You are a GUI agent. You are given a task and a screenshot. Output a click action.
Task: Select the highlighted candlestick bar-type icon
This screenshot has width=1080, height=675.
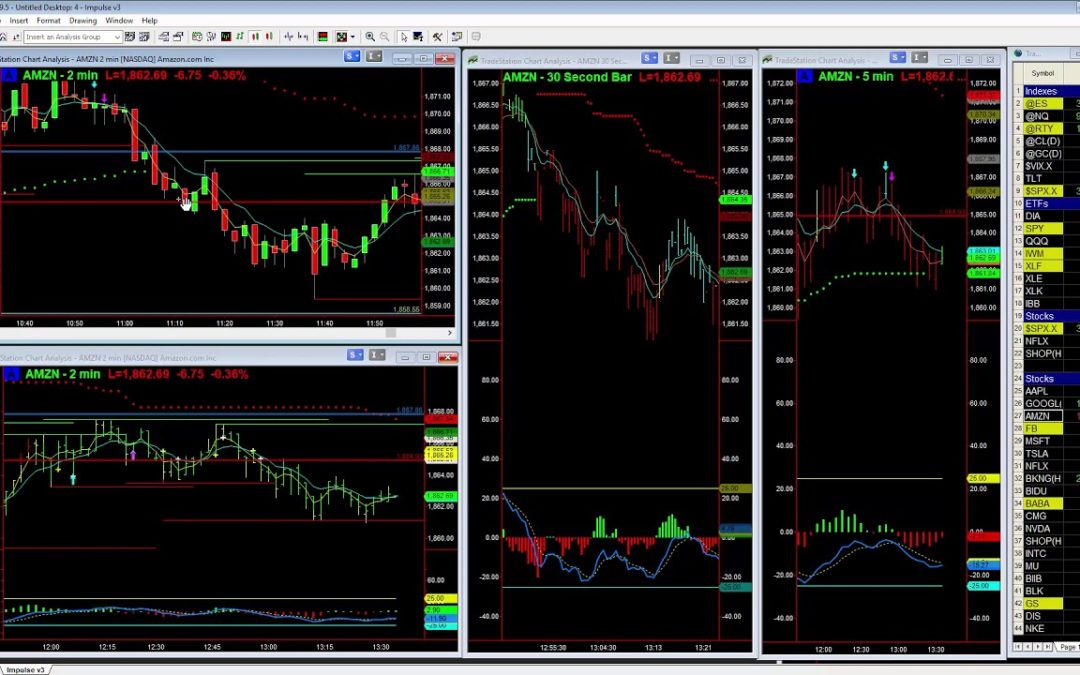[x=256, y=37]
